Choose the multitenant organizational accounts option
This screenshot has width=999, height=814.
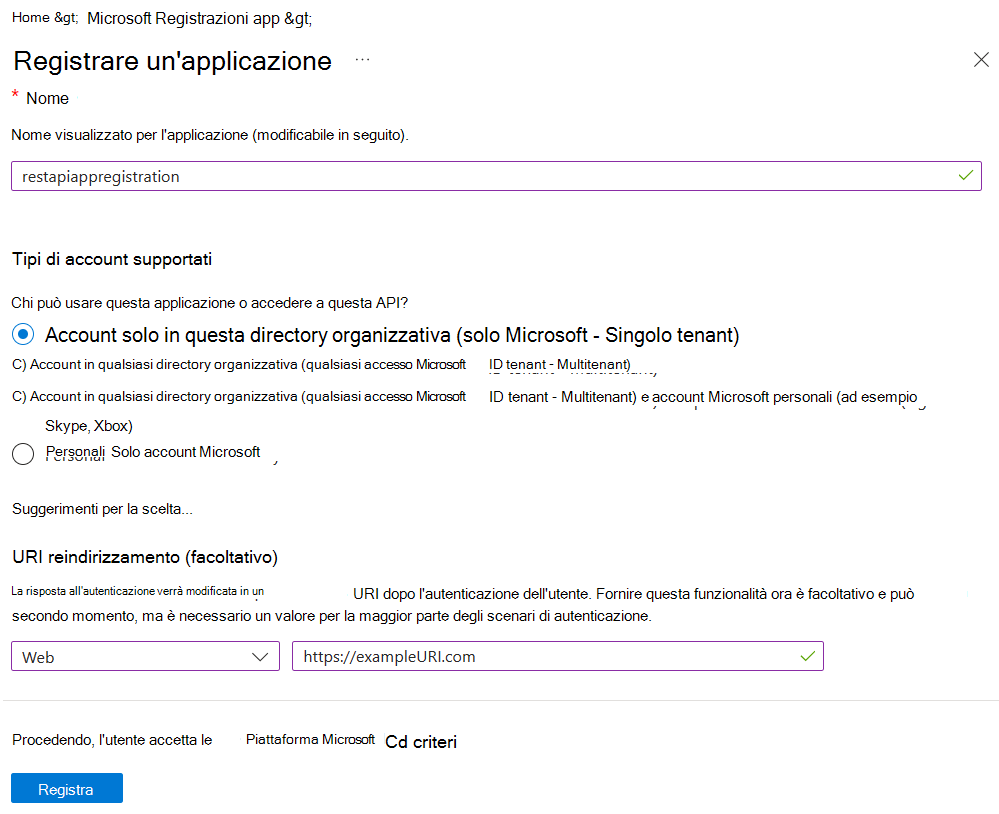point(22,364)
